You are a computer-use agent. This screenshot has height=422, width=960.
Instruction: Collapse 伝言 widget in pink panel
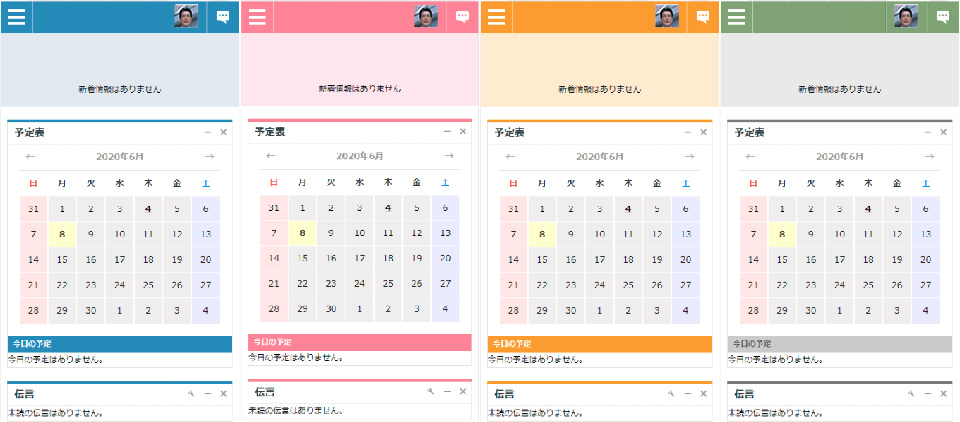[x=447, y=392]
